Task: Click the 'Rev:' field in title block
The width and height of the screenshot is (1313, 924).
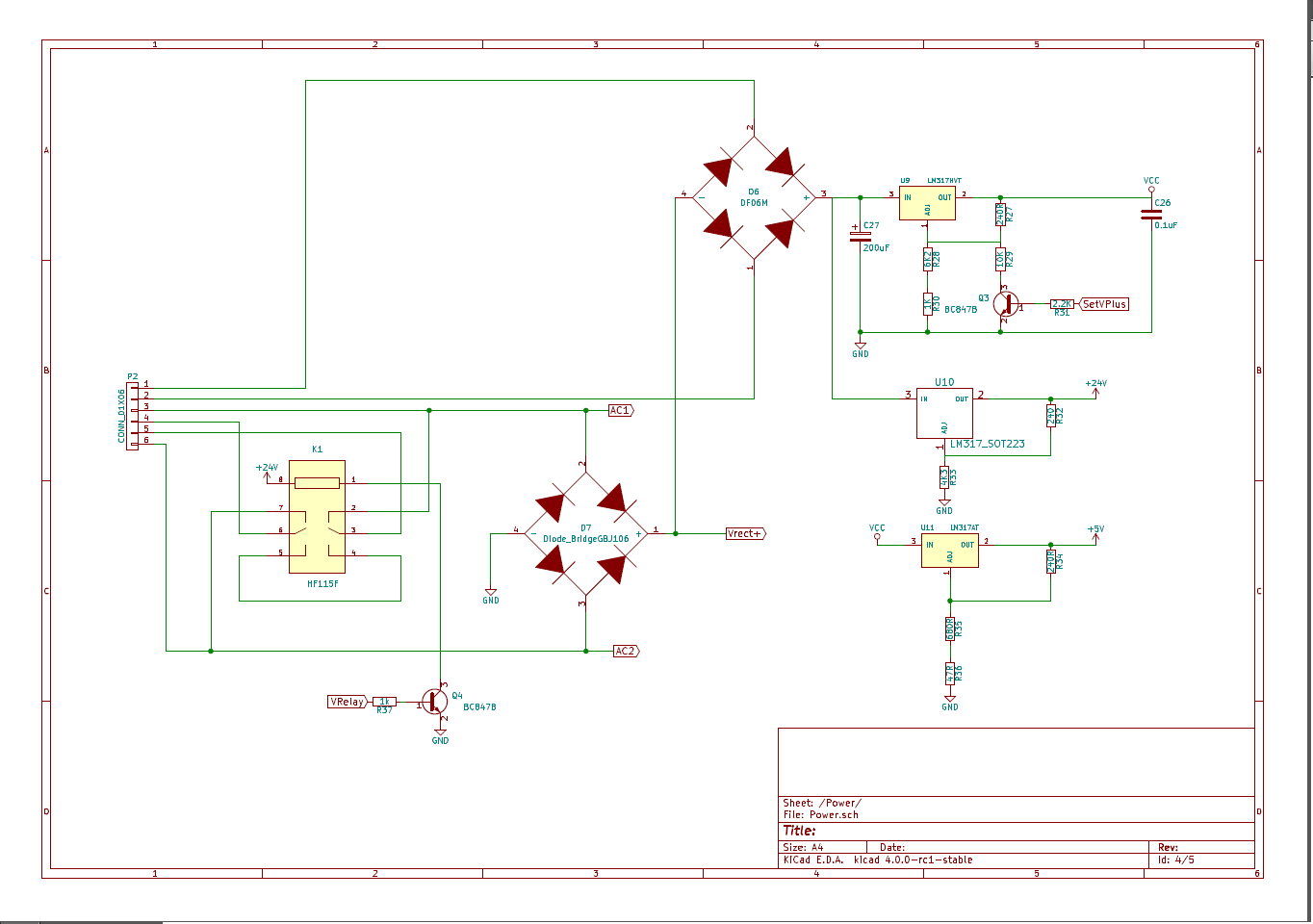Action: pyautogui.click(x=1168, y=848)
